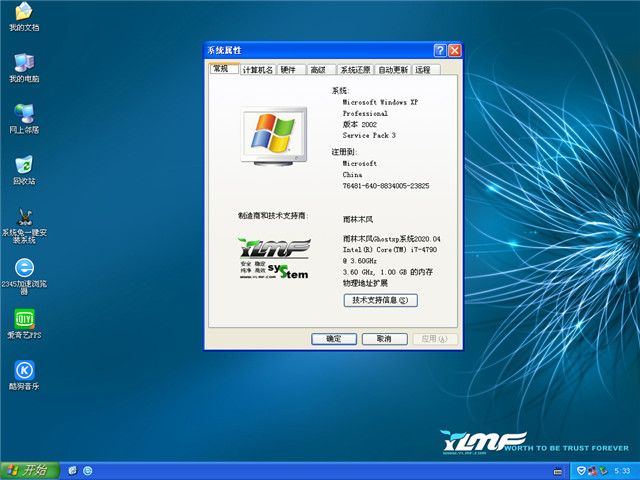Viewport: 640px width, 480px height.
Task: Click the product ID 76481-640-8834005-23825 text
Action: tap(386, 186)
